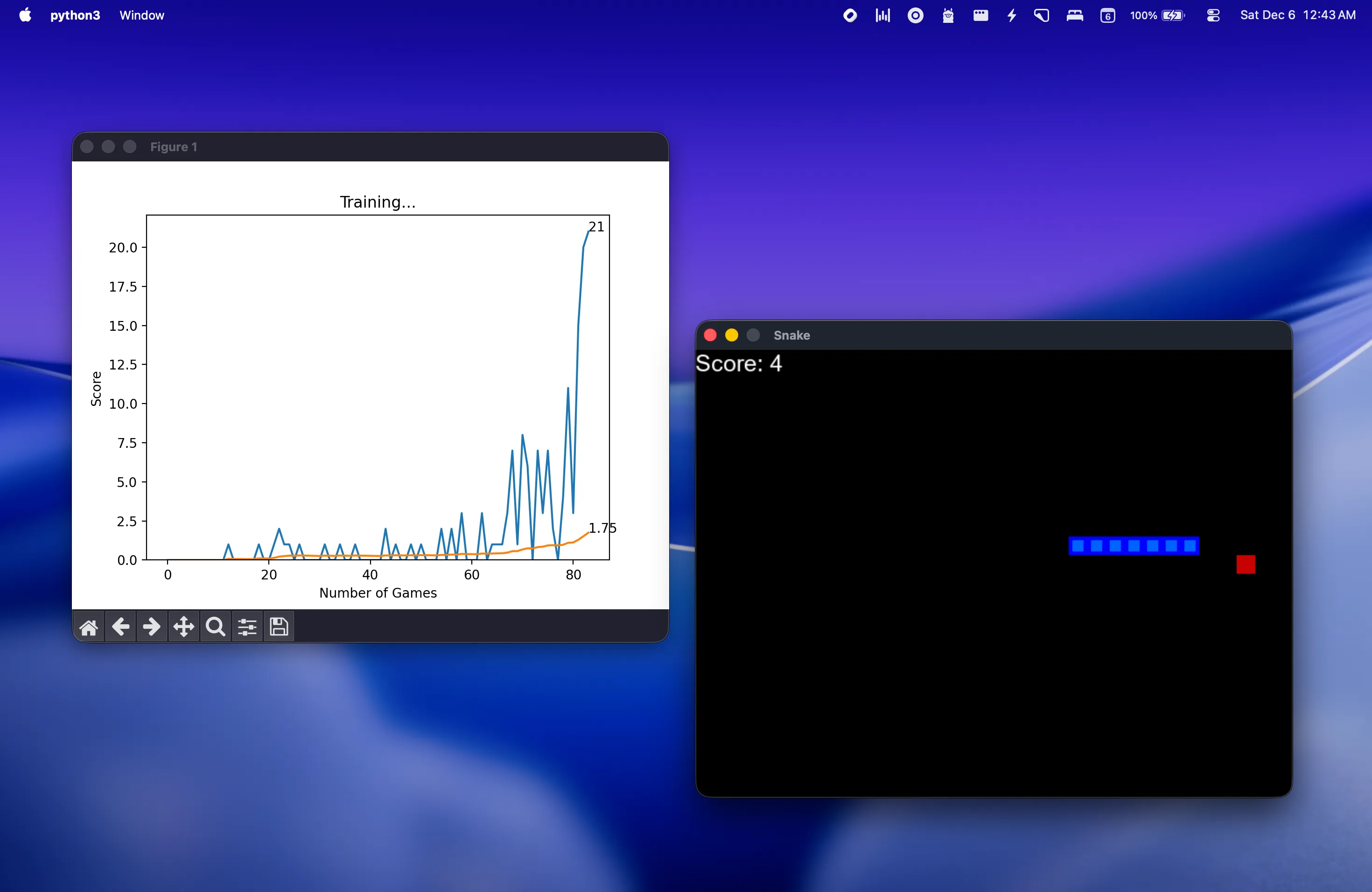Open the Apple menu

click(x=25, y=15)
